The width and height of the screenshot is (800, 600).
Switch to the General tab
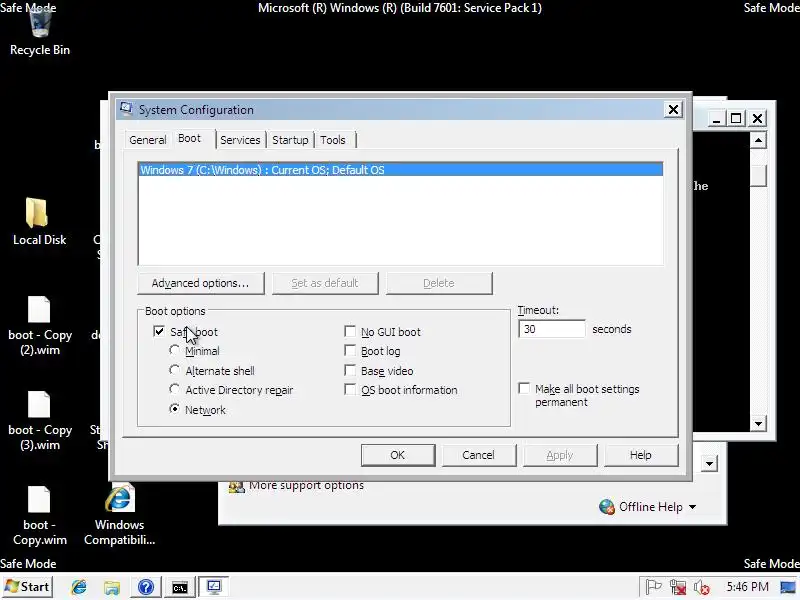tap(147, 140)
